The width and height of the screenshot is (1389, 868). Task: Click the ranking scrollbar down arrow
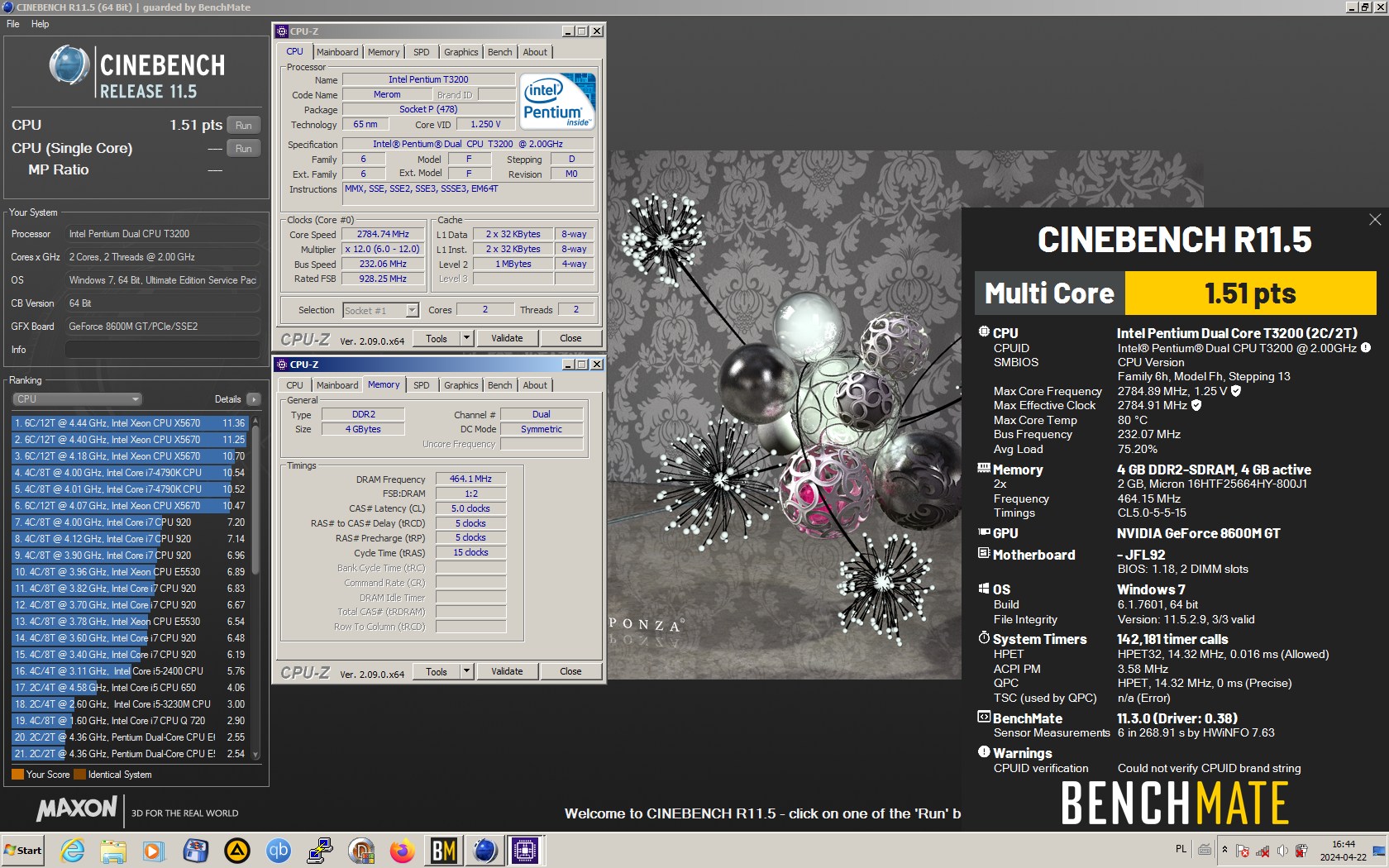255,755
